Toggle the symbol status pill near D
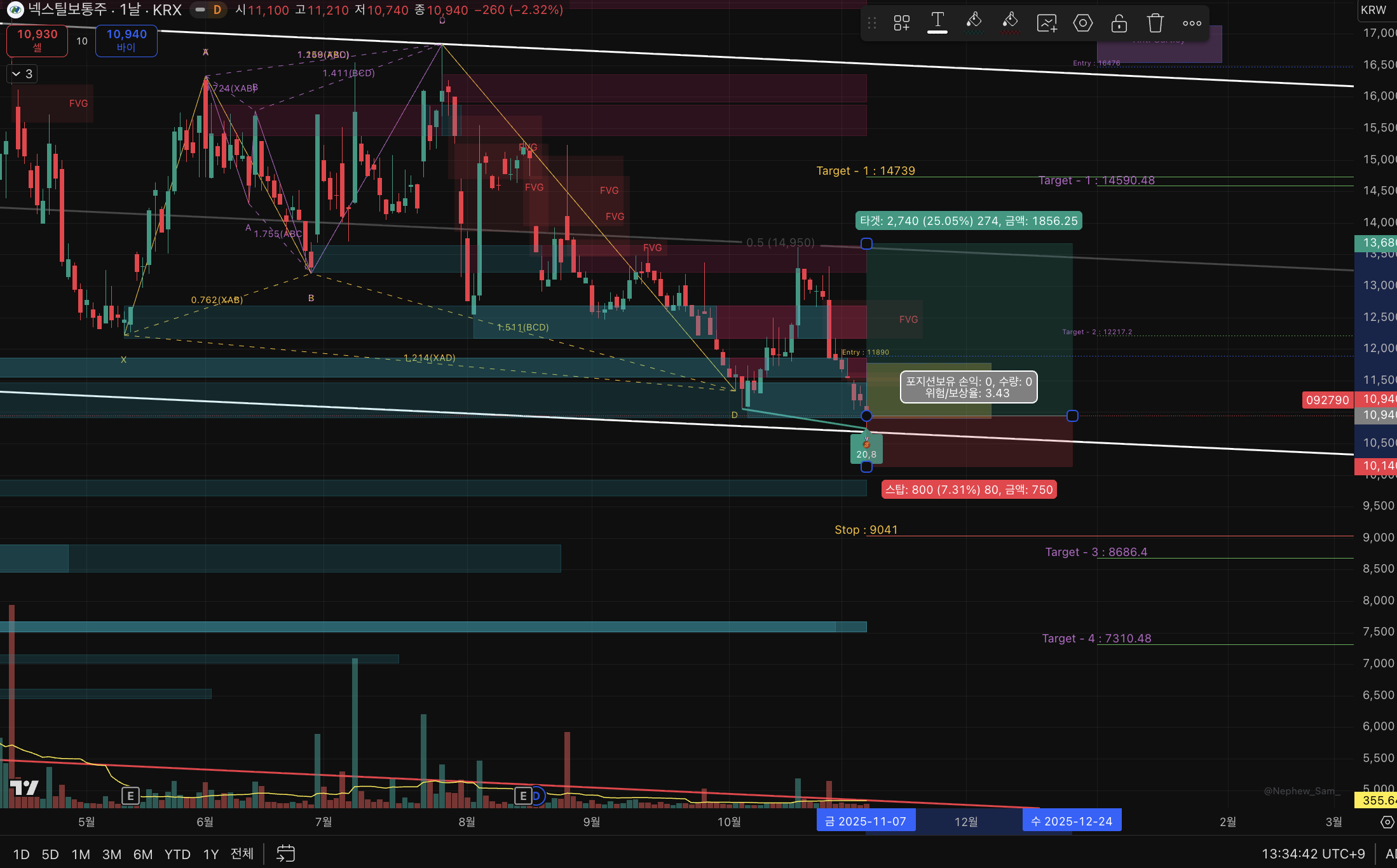 click(x=200, y=10)
